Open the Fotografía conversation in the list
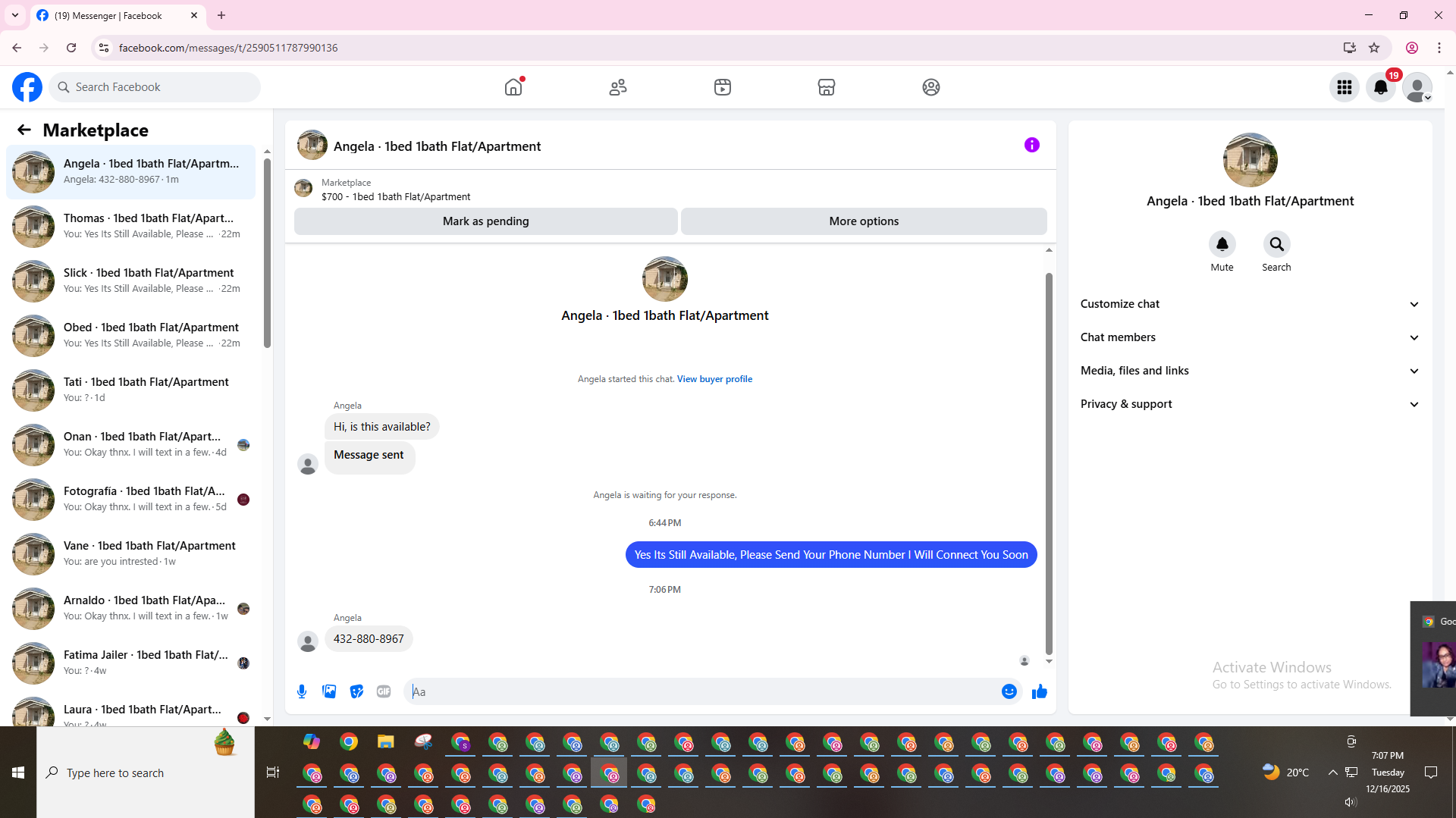 130,500
